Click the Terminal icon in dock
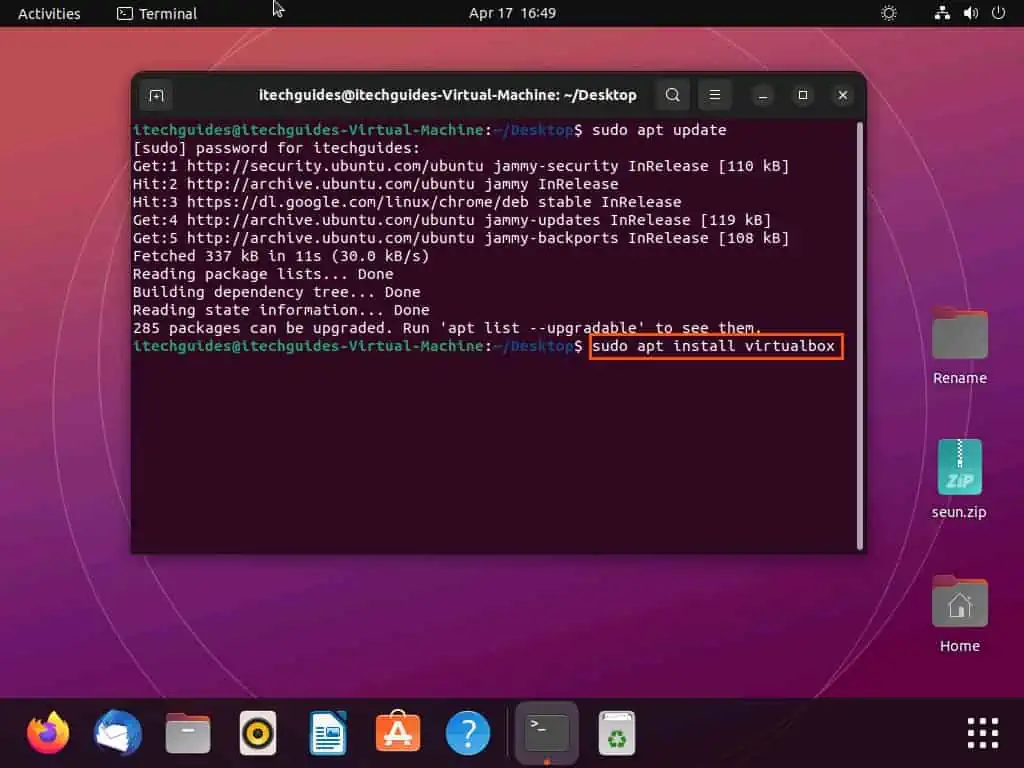 (x=547, y=733)
